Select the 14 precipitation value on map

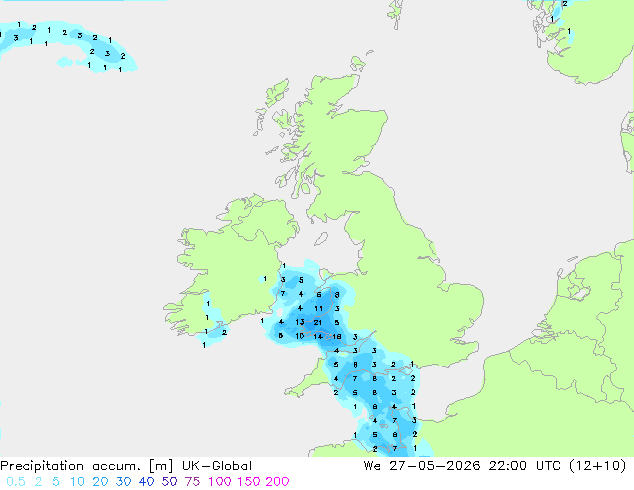[x=318, y=336]
